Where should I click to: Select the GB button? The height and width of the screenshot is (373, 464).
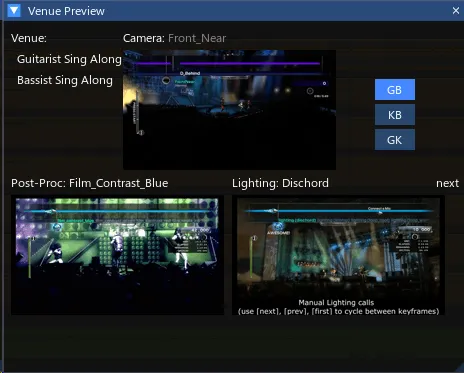pyautogui.click(x=395, y=90)
